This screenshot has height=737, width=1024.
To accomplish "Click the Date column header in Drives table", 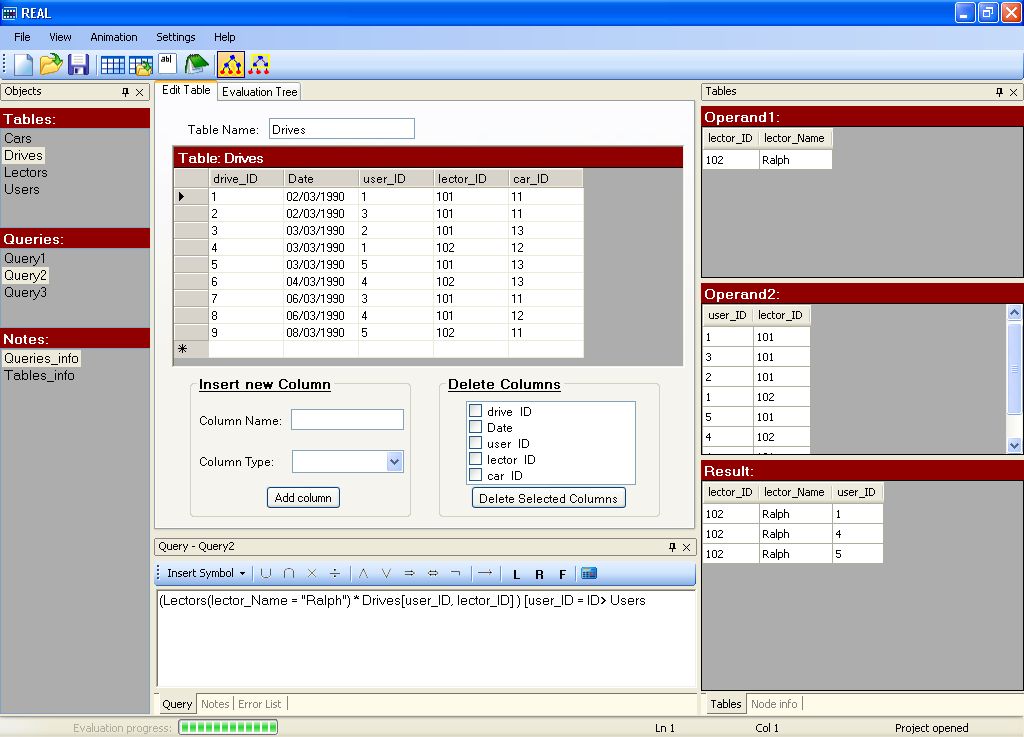I will click(321, 178).
